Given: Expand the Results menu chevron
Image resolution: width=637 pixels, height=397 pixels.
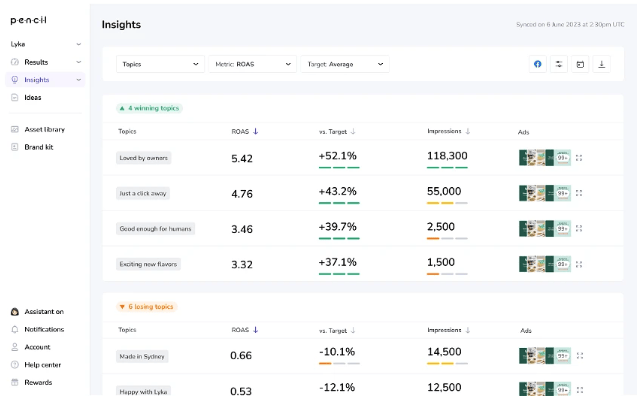Looking at the screenshot, I should [79, 62].
